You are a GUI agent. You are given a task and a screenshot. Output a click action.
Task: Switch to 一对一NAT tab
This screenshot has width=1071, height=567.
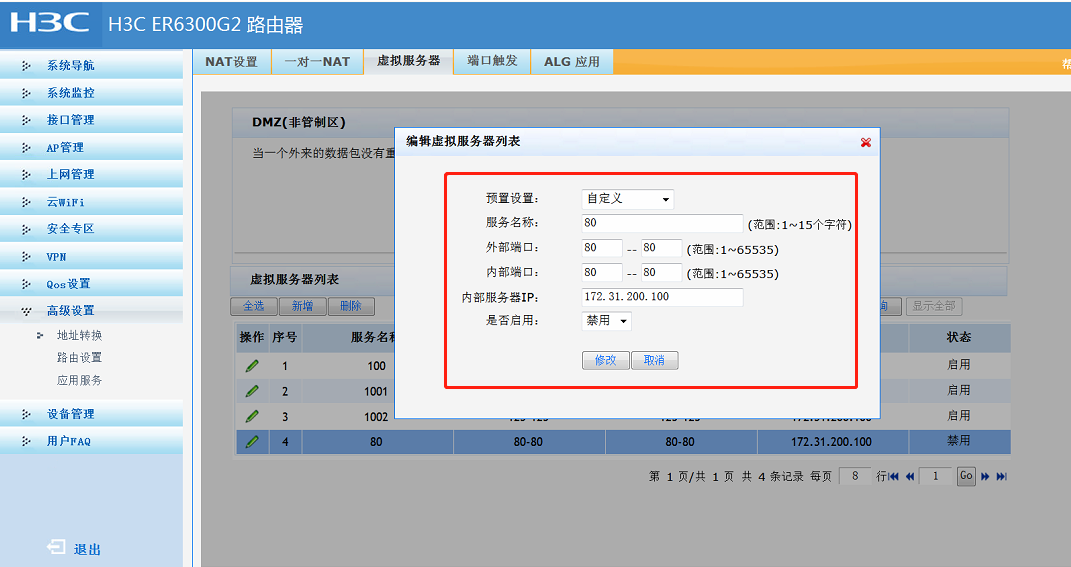coord(317,61)
